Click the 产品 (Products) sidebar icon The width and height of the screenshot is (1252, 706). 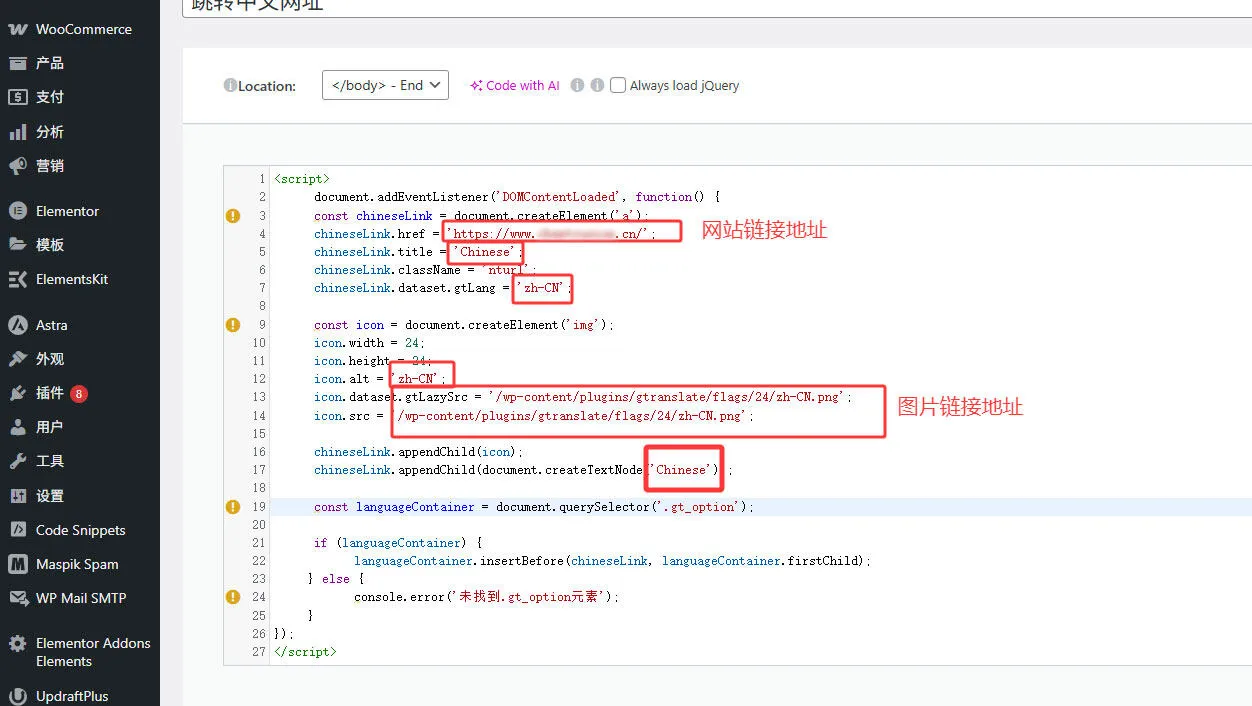(18, 63)
